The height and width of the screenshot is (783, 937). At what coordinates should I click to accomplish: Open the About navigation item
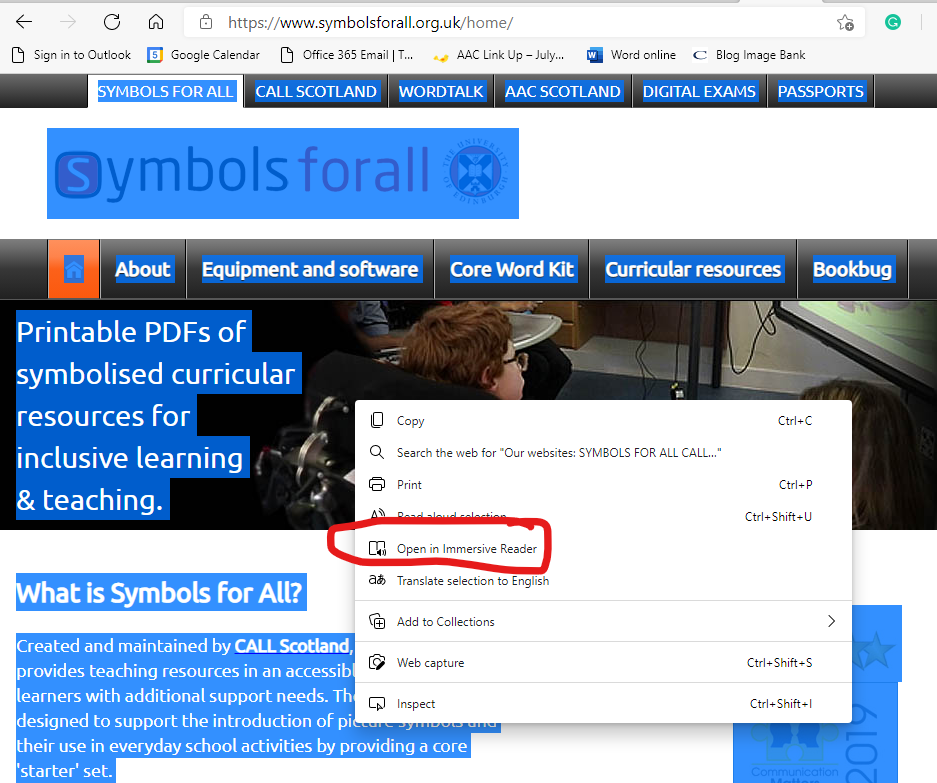(x=143, y=269)
